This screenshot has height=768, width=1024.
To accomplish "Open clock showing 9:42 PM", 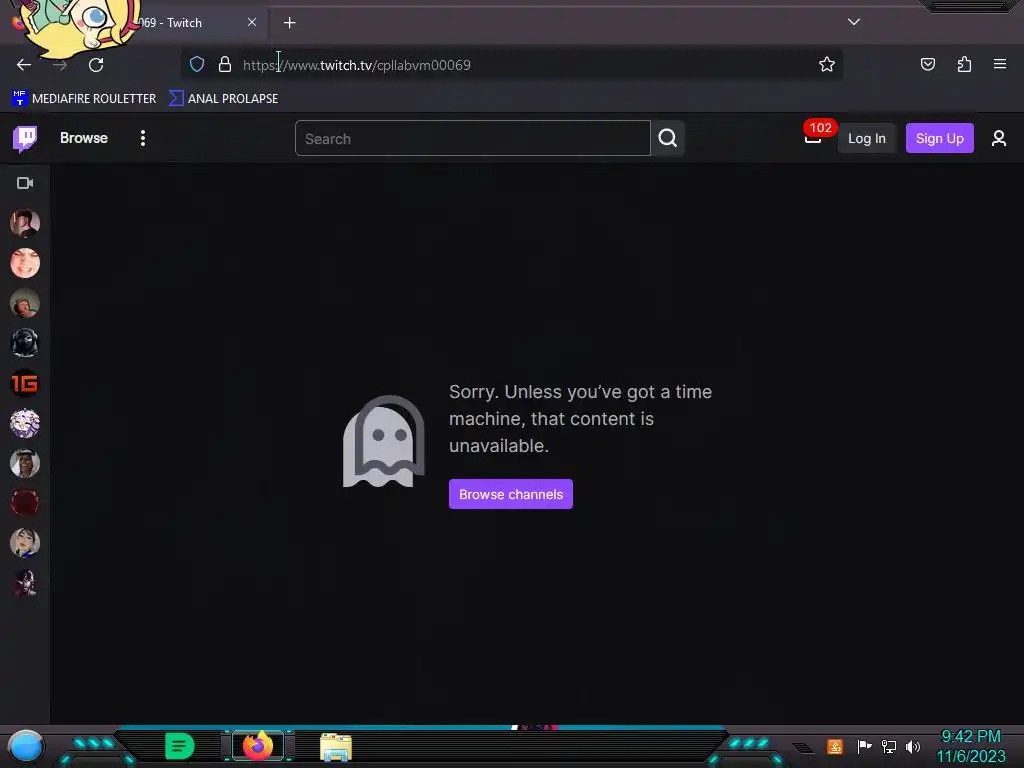I will click(971, 746).
